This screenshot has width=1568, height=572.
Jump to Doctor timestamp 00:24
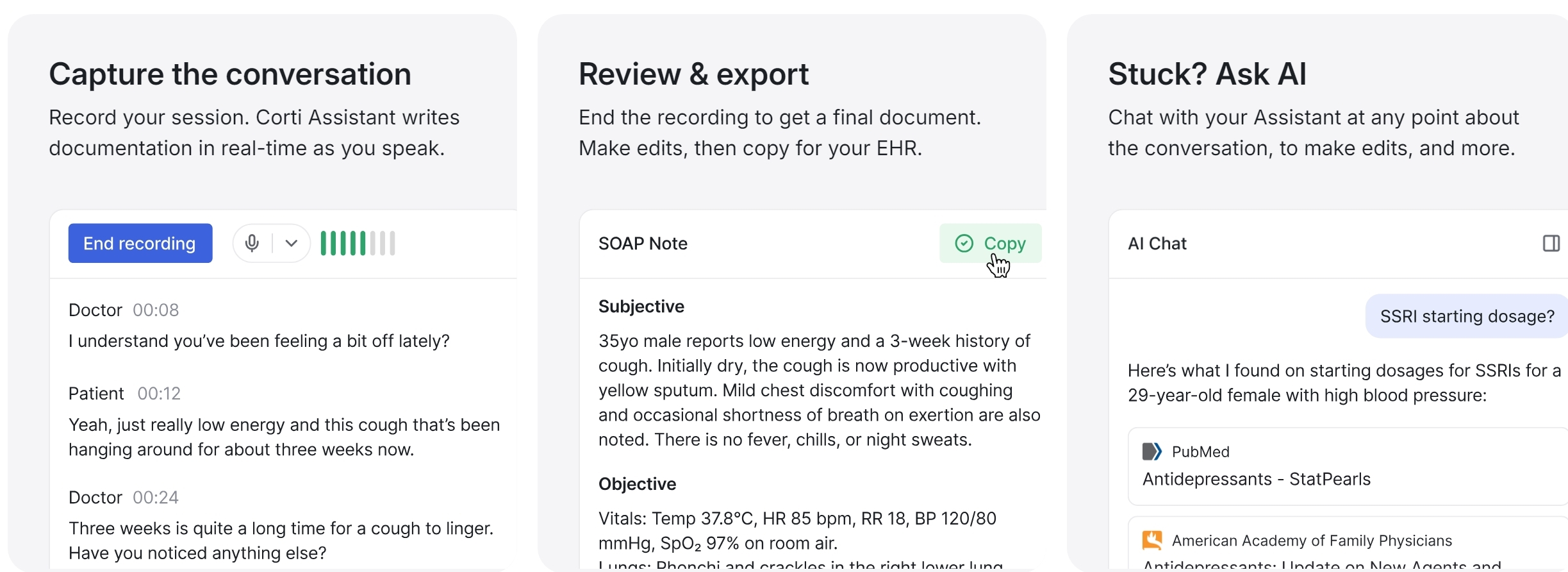[x=156, y=498]
